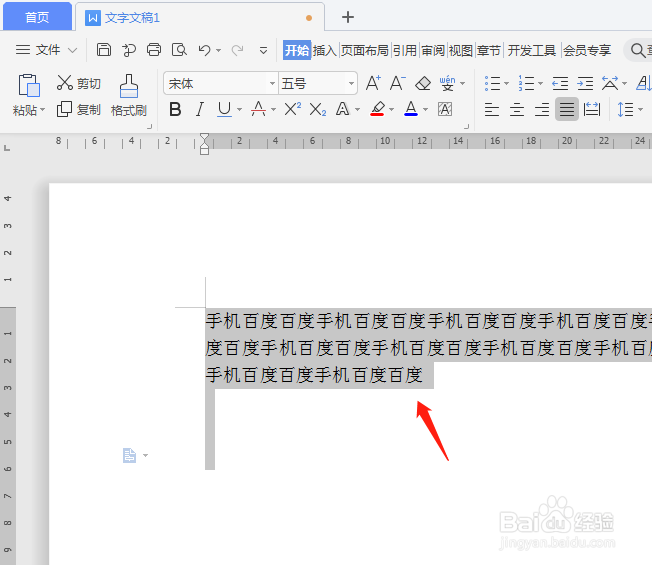This screenshot has width=652, height=565.
Task: Click the Print icon
Action: 154,50
